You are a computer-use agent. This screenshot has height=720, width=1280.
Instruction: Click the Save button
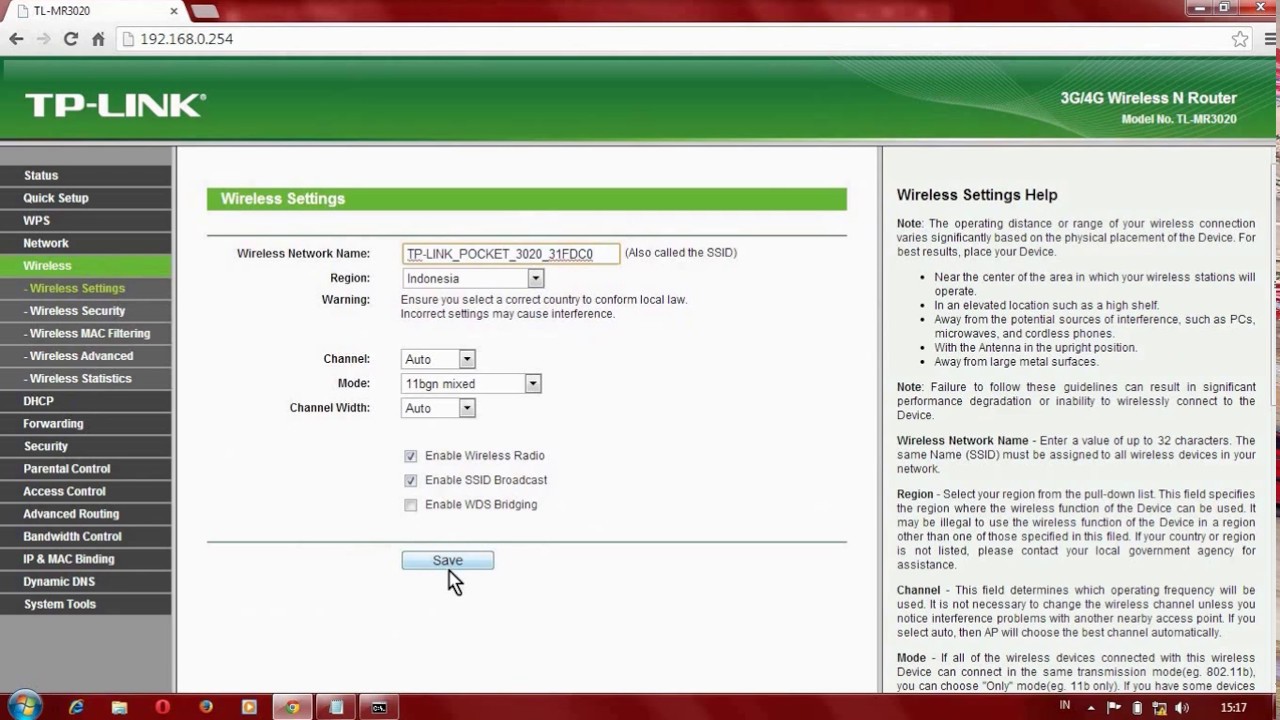pos(447,561)
